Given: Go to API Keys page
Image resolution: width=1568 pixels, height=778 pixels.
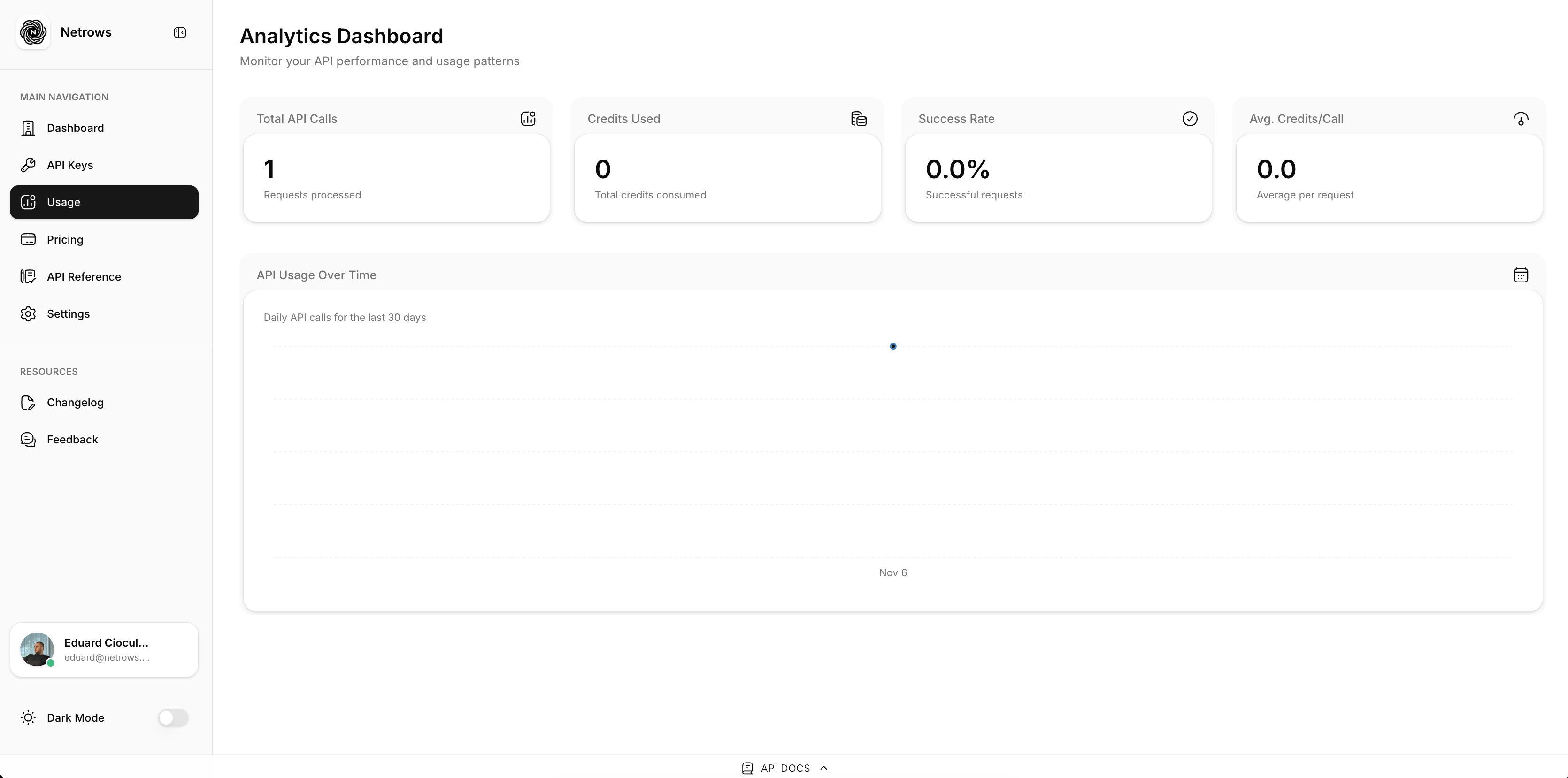Looking at the screenshot, I should pos(69,165).
